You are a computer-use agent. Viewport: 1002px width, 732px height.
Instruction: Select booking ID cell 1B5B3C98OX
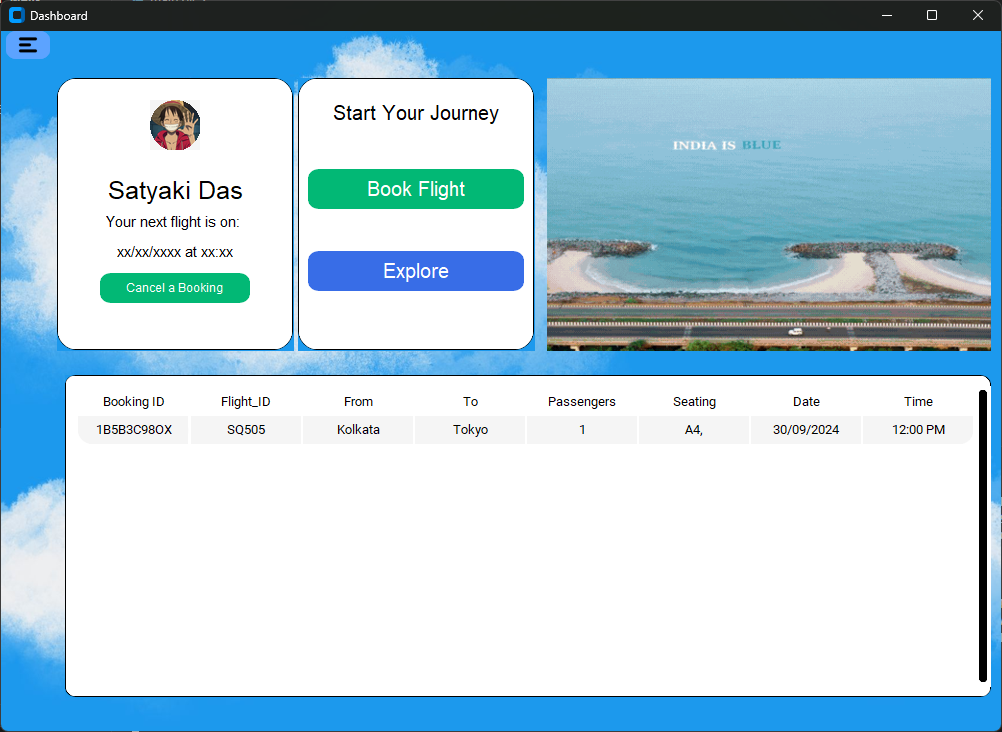pyautogui.click(x=134, y=430)
